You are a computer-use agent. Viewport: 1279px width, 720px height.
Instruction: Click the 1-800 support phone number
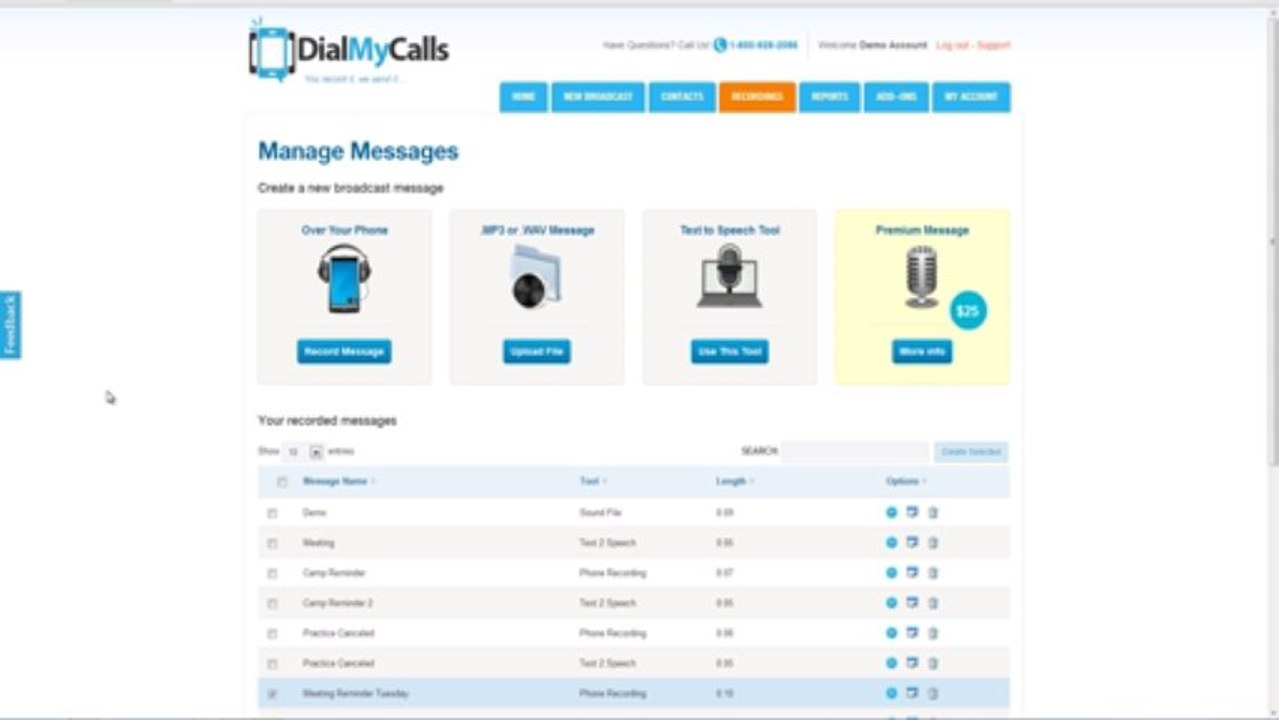click(764, 45)
